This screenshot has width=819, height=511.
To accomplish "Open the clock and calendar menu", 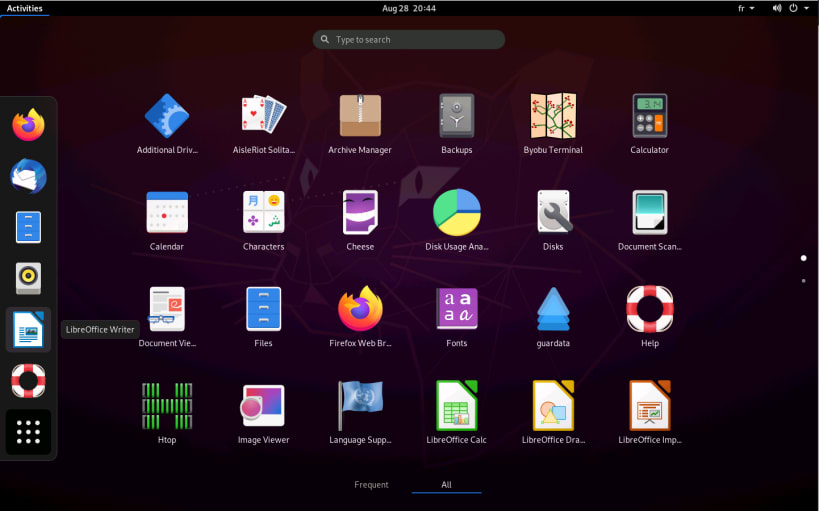I will (409, 8).
